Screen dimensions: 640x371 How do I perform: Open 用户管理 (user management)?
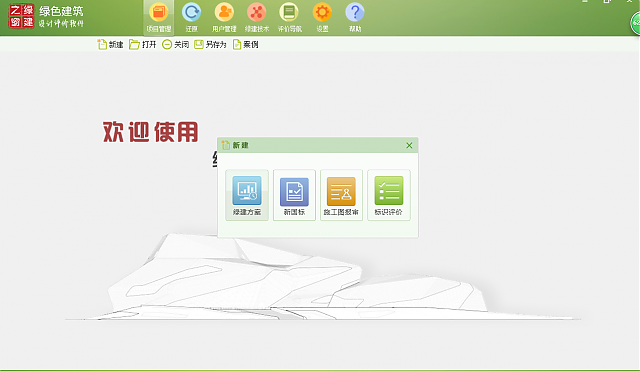click(224, 18)
